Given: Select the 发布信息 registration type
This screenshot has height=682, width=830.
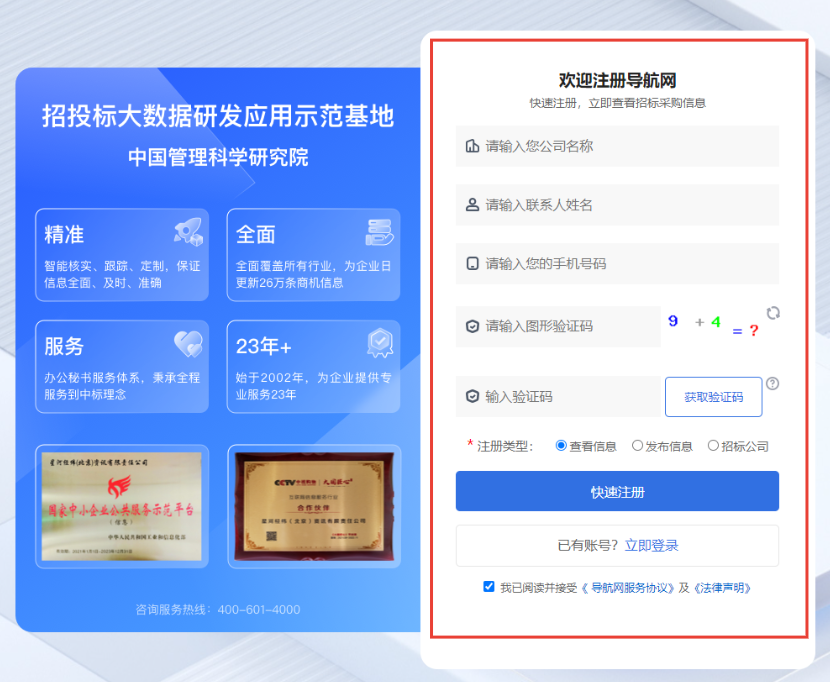Looking at the screenshot, I should (x=637, y=446).
